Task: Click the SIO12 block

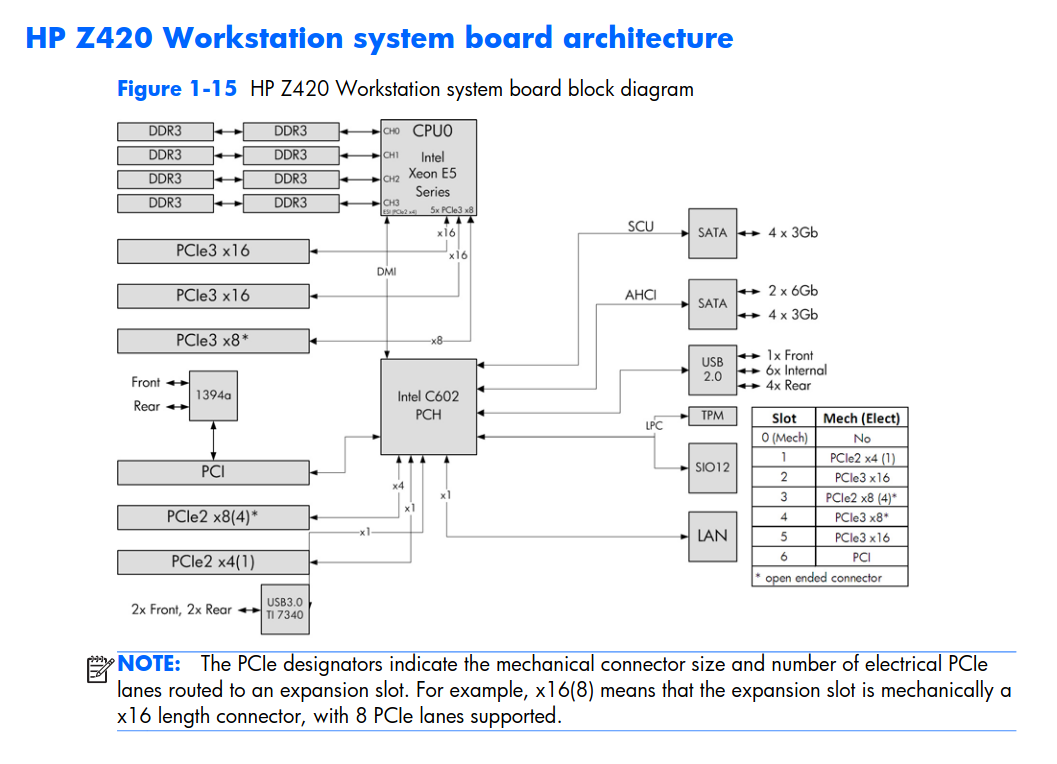Action: pos(713,467)
